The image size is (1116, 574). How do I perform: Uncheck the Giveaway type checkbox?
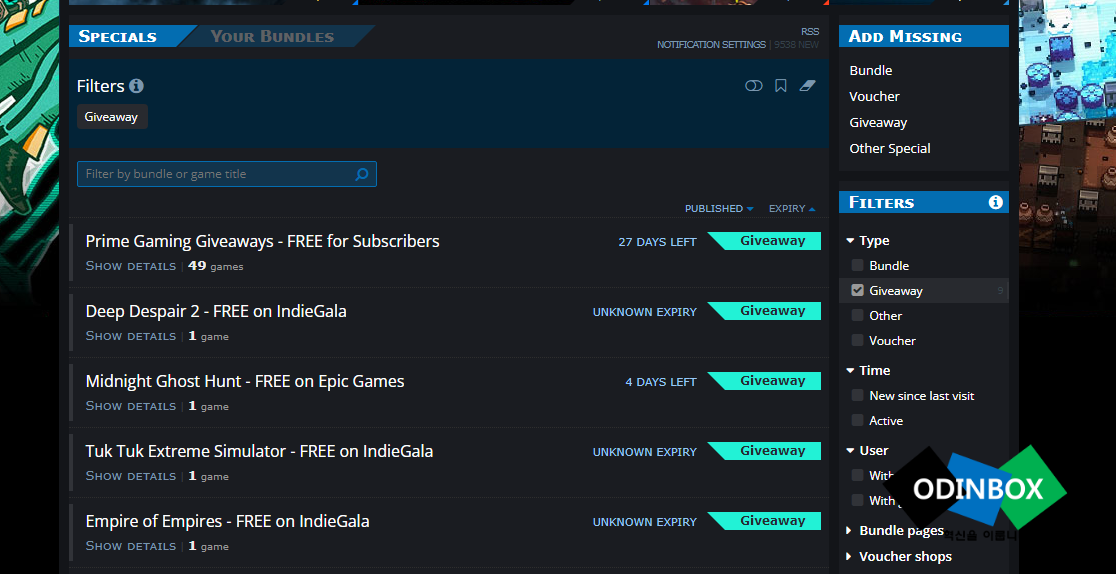(857, 291)
